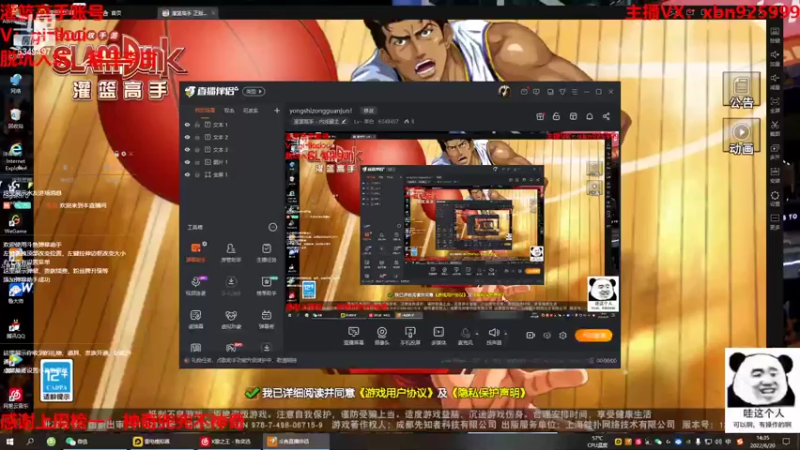Open the game-controller tool with the red badge
The image size is (800, 450).
click(x=231, y=348)
